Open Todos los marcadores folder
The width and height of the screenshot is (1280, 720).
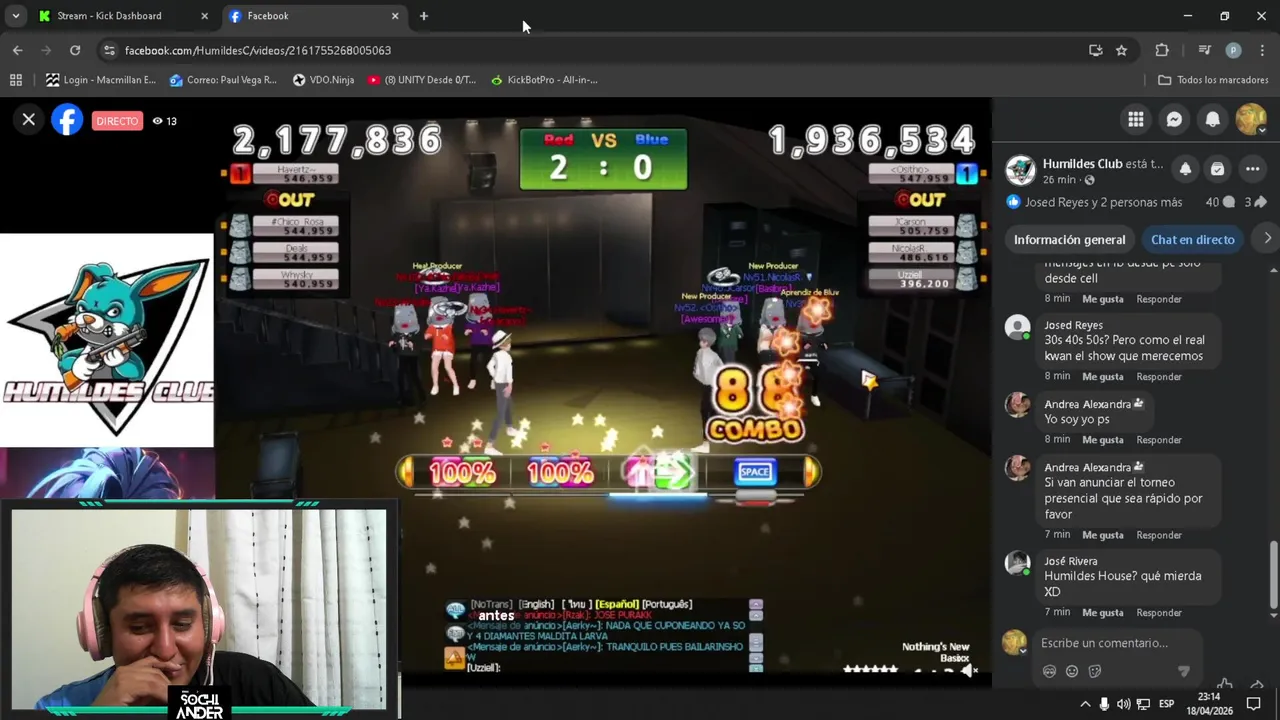coord(1213,80)
